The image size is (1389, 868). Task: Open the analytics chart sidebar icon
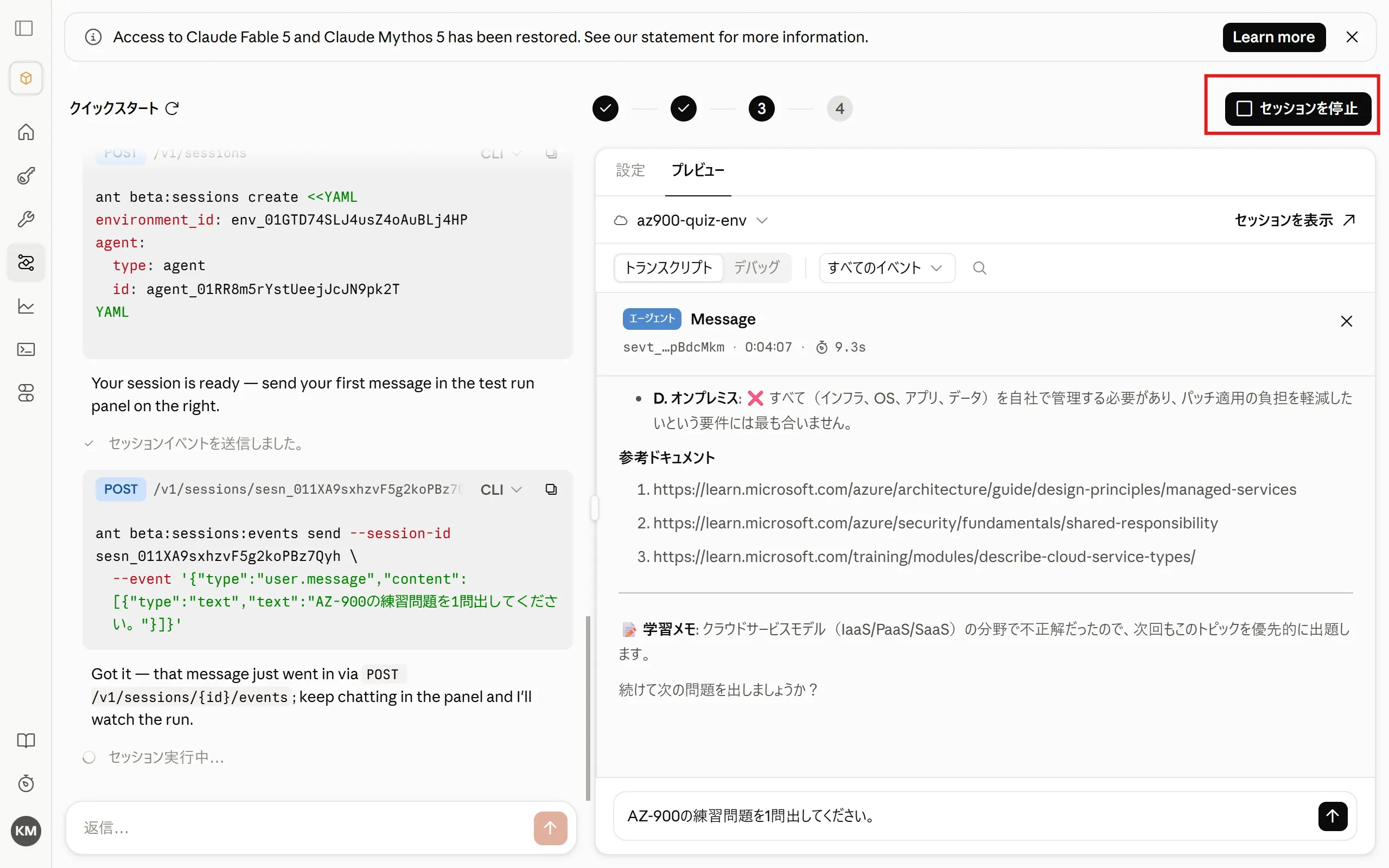pyautogui.click(x=26, y=306)
